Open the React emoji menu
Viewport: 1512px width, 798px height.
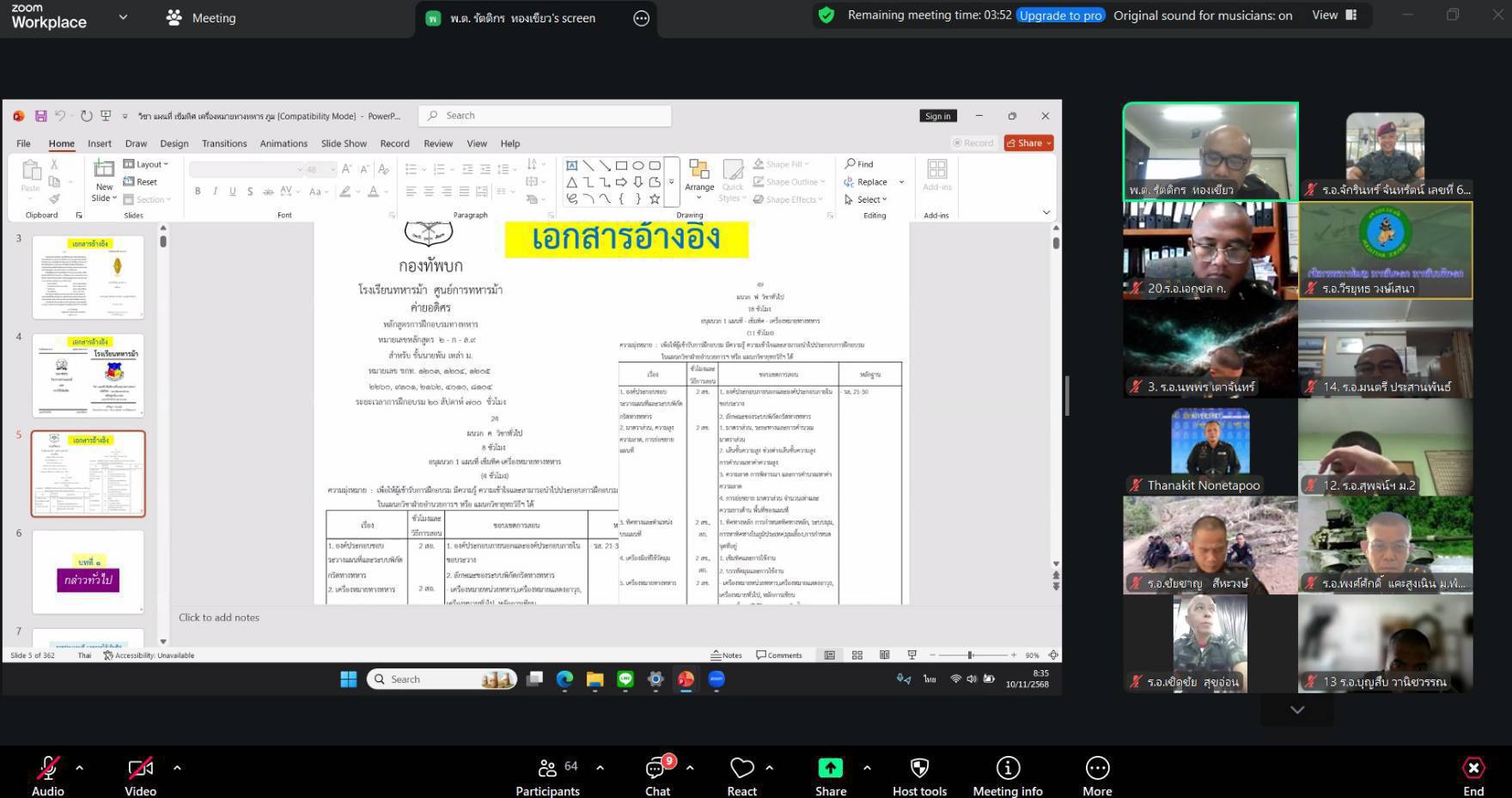click(x=741, y=776)
